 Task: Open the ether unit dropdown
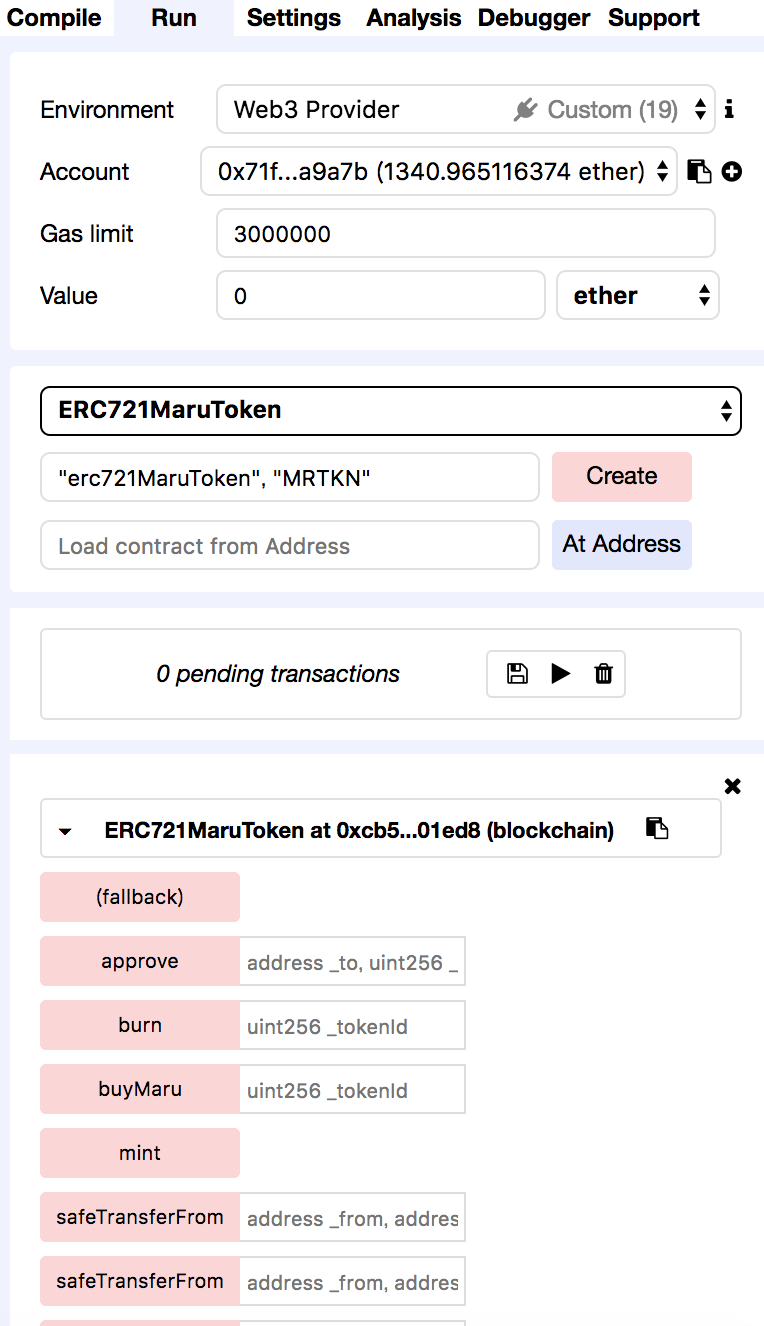point(638,295)
